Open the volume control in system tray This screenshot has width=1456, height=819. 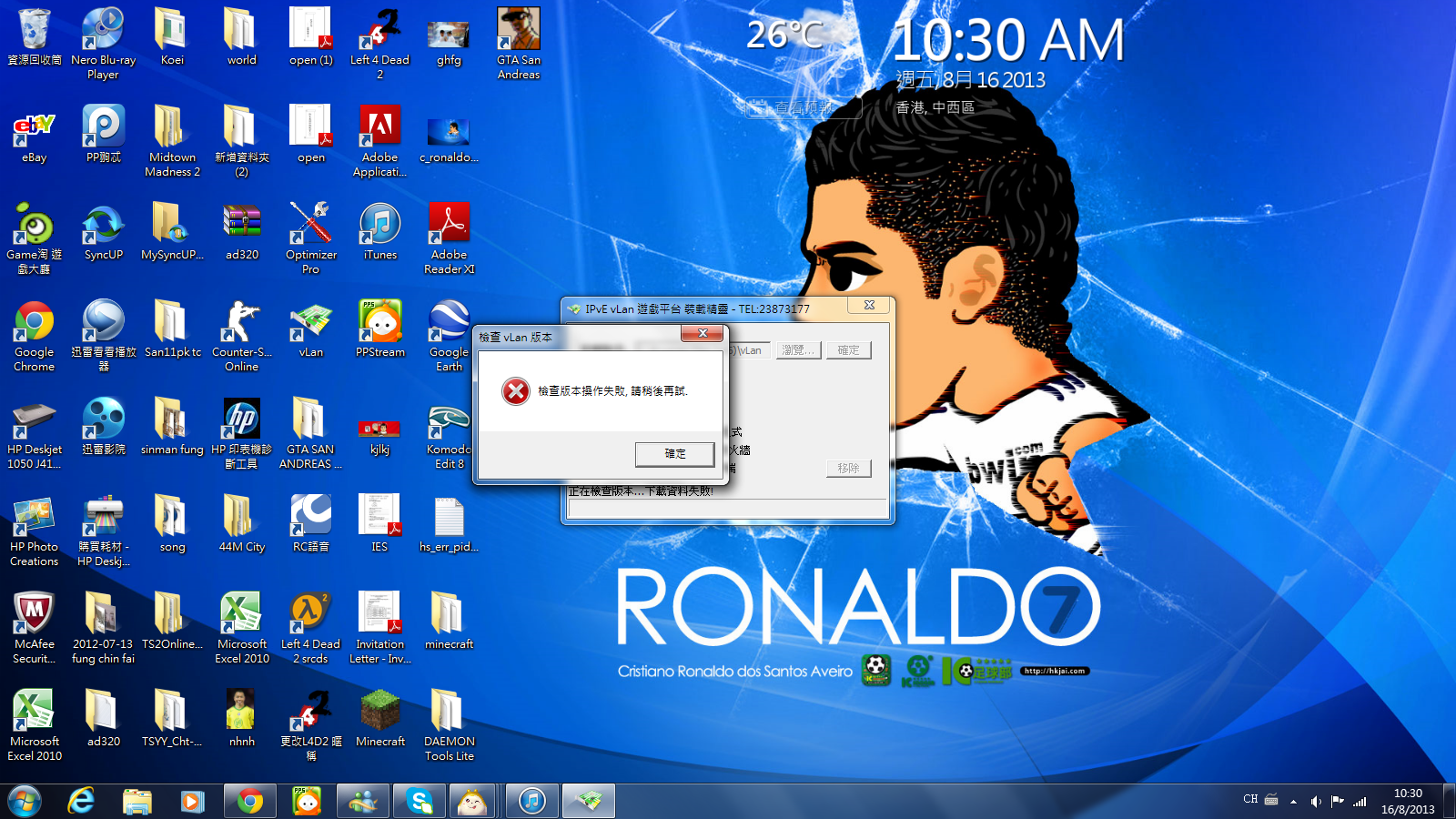coord(1315,802)
